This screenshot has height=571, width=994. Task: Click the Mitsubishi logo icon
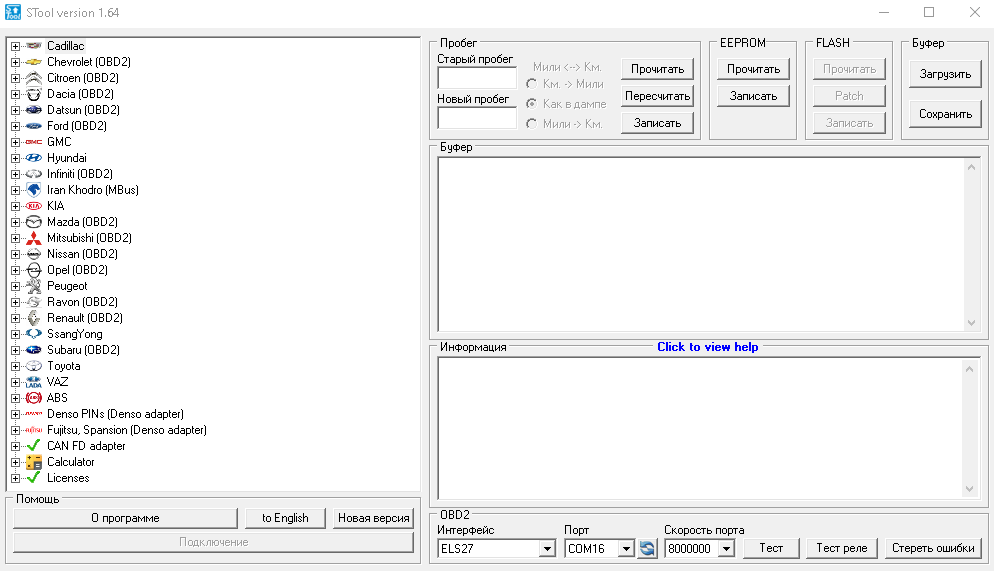click(33, 238)
